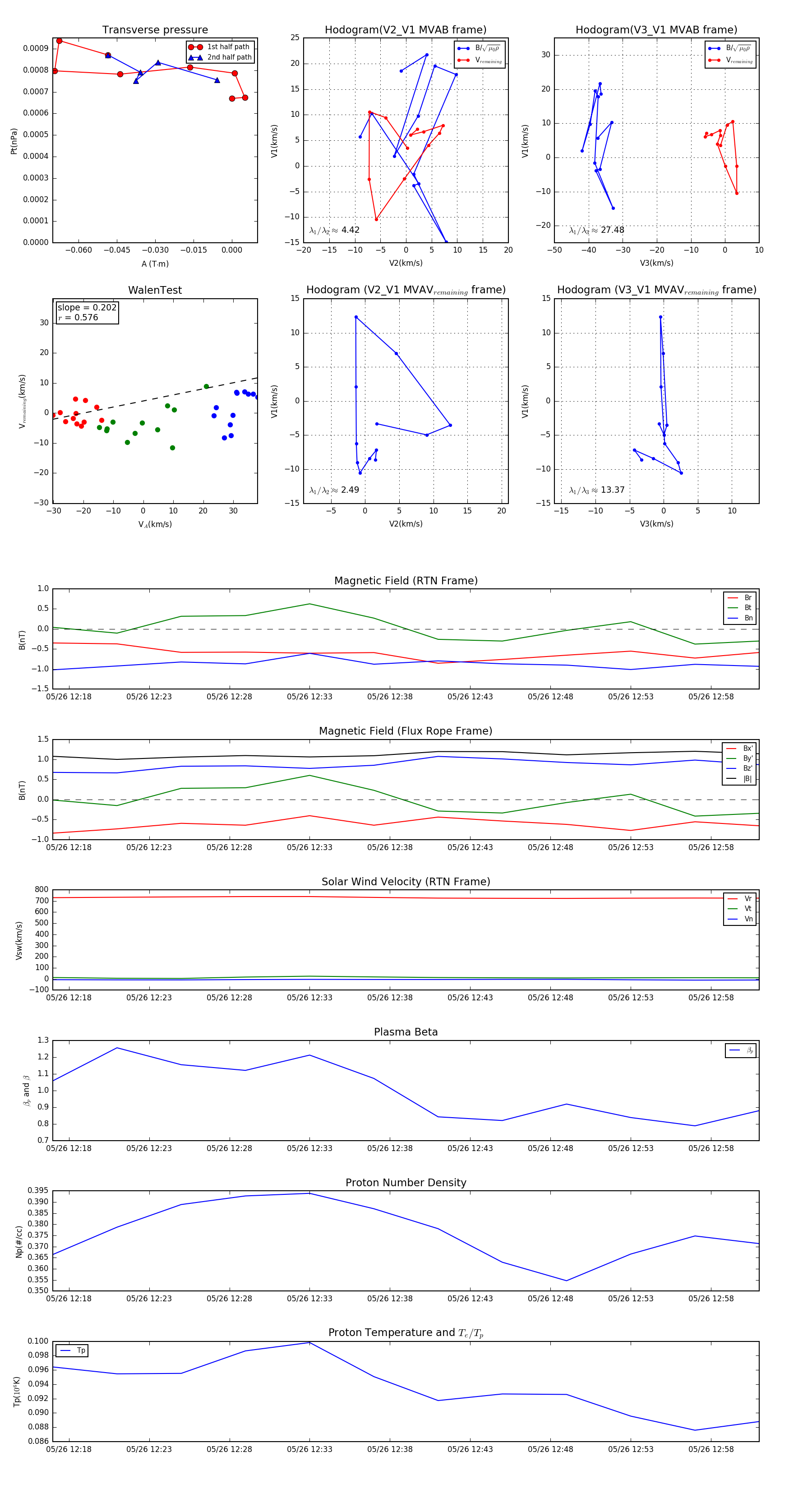This screenshot has width=812, height=1489.
Task: Click 'Solar Wind Velocity (RTN Frame)' title
Action: tap(406, 882)
